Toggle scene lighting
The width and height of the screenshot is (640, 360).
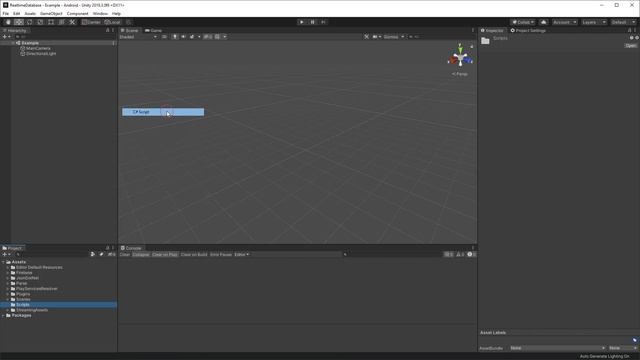[175, 37]
